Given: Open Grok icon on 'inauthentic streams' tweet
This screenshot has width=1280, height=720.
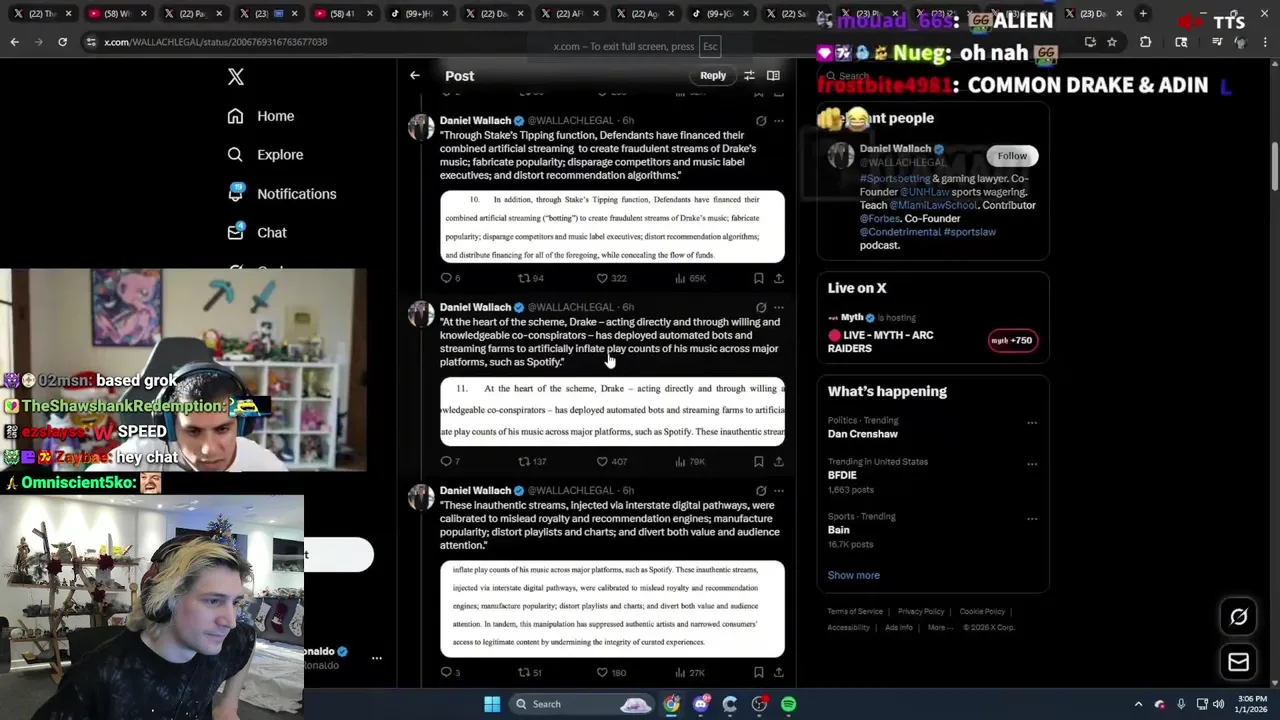Looking at the screenshot, I should 761,491.
